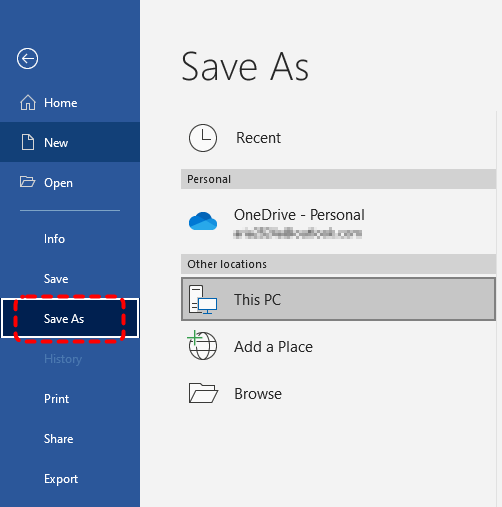This screenshot has width=502, height=507.
Task: Choose Open from the sidebar
Action: click(x=70, y=182)
